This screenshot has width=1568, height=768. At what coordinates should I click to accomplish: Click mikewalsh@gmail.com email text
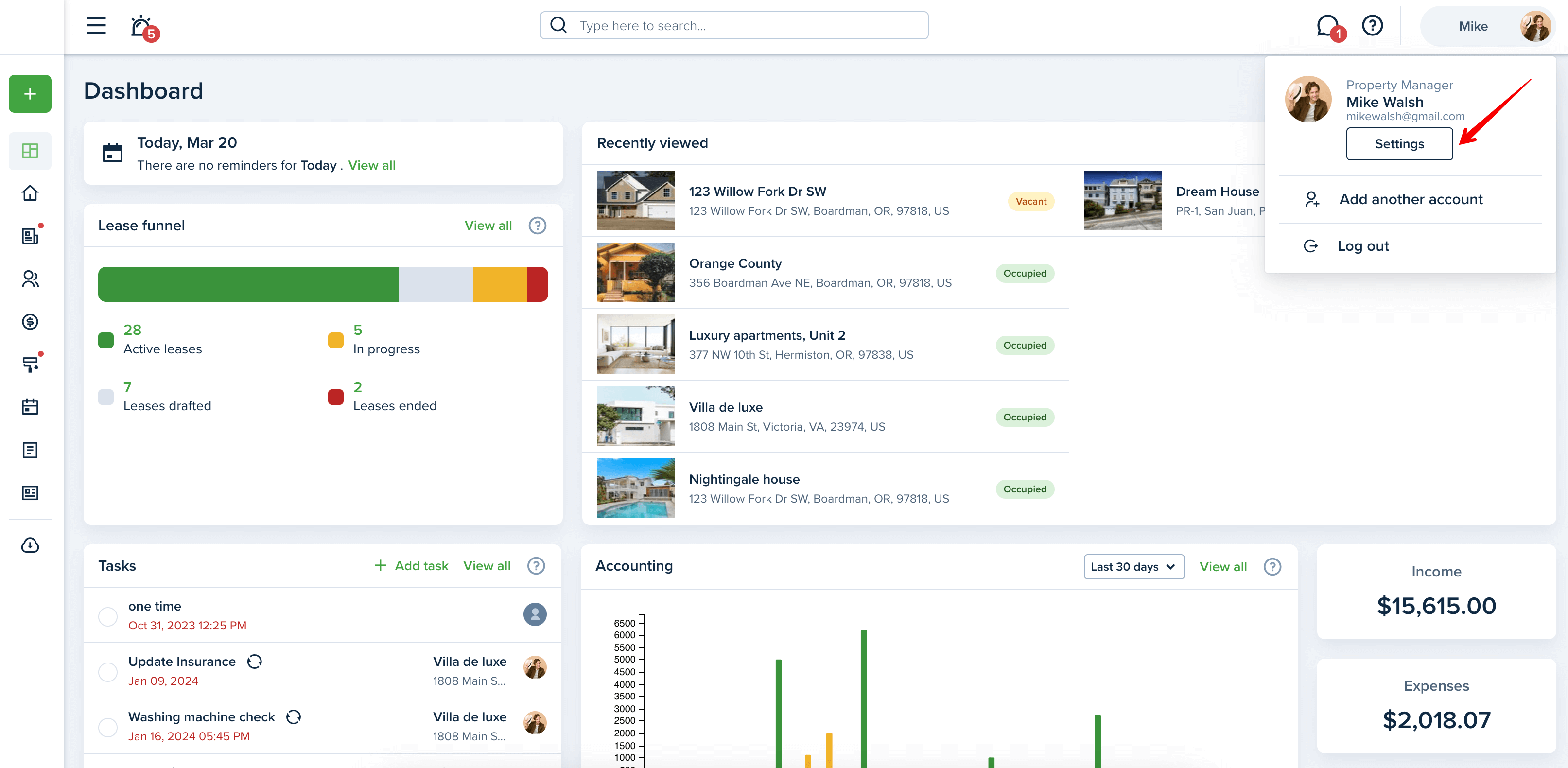point(1405,116)
